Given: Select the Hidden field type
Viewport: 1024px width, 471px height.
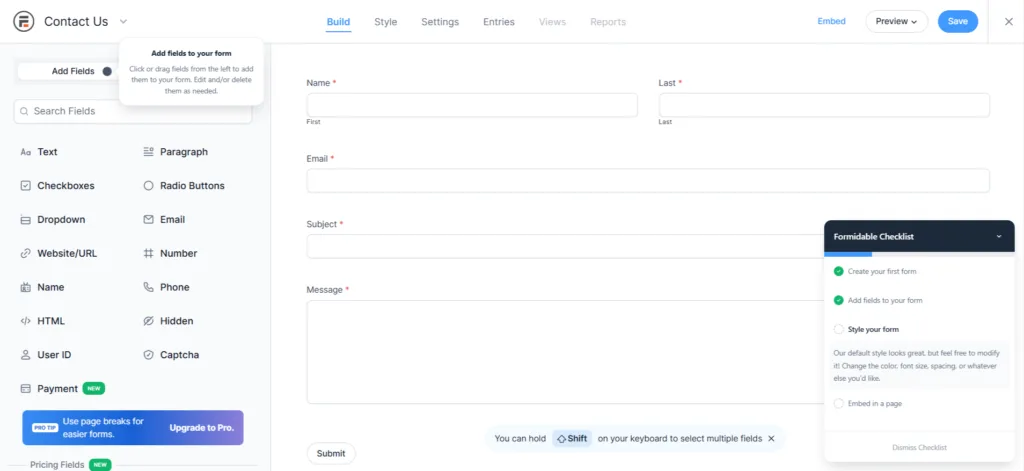Looking at the screenshot, I should coord(168,321).
